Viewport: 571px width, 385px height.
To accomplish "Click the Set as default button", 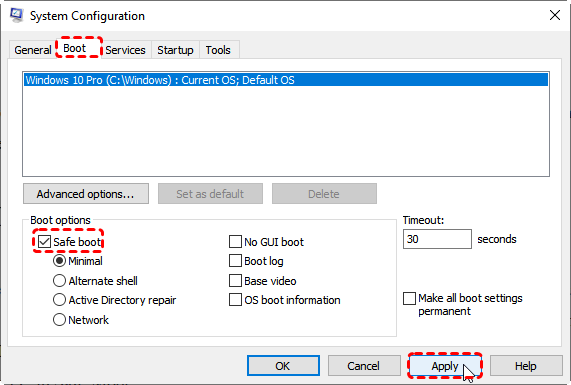I will pos(210,194).
